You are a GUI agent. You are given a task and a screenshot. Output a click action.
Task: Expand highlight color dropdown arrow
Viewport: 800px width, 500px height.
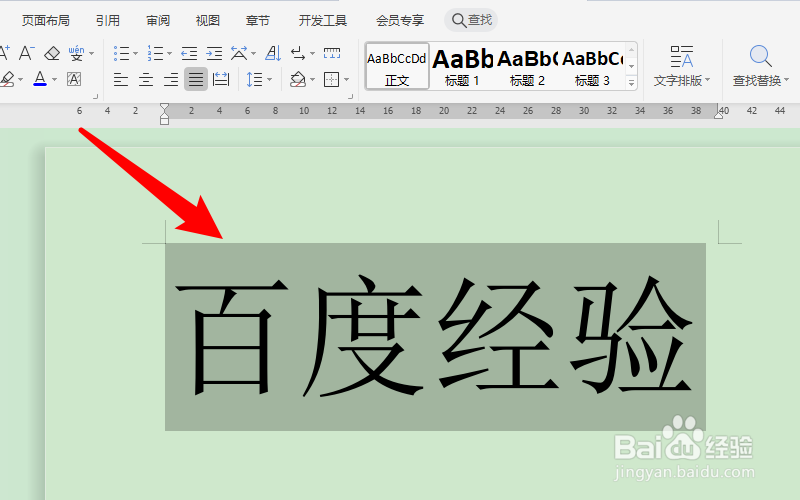(x=20, y=80)
